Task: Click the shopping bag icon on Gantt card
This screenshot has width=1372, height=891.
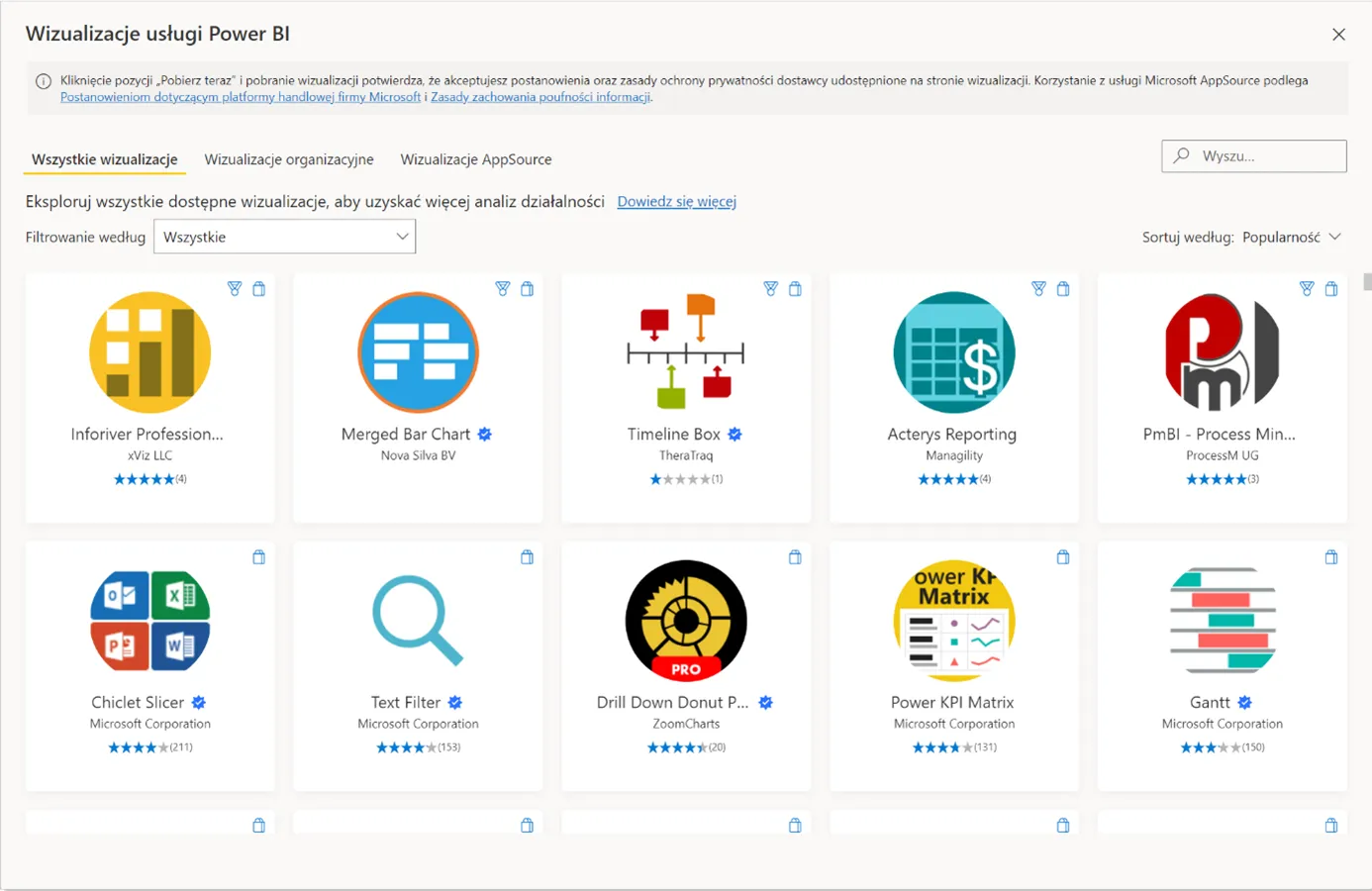Action: (1331, 557)
